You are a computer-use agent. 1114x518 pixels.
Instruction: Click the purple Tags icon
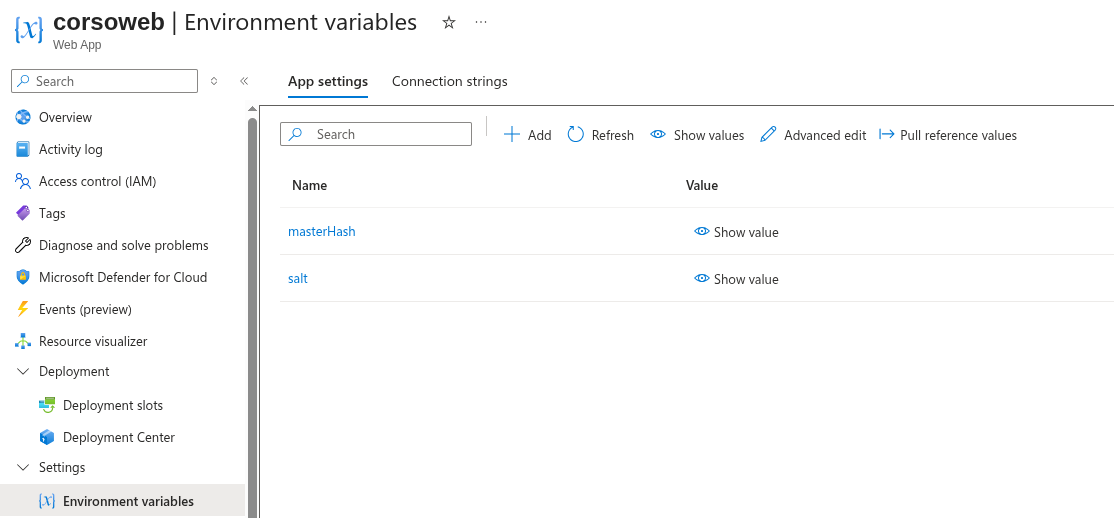point(23,213)
